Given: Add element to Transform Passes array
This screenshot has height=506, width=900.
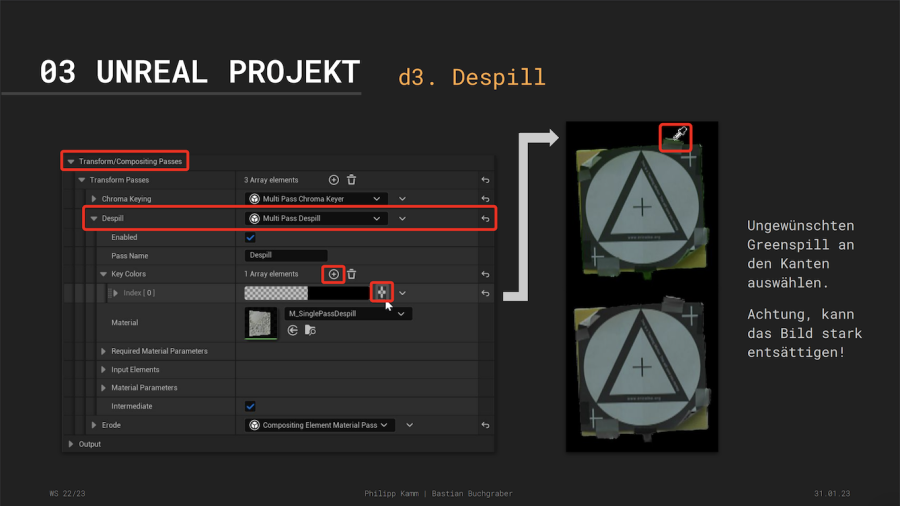Looking at the screenshot, I should (334, 180).
